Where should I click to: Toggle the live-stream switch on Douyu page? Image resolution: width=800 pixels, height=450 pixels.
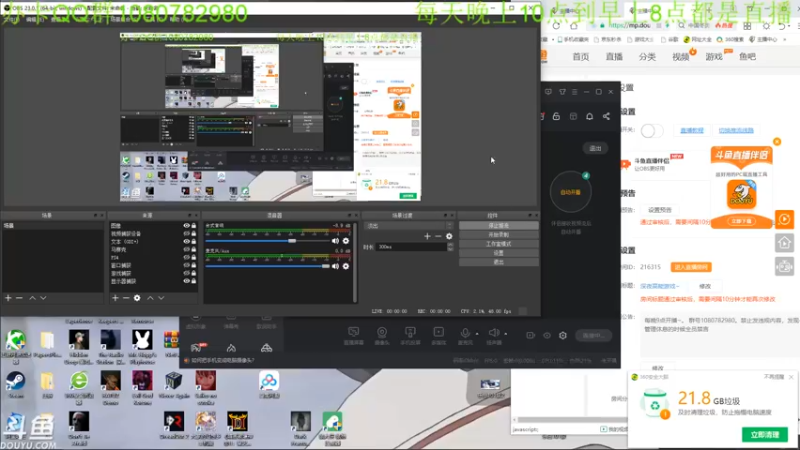tap(652, 131)
